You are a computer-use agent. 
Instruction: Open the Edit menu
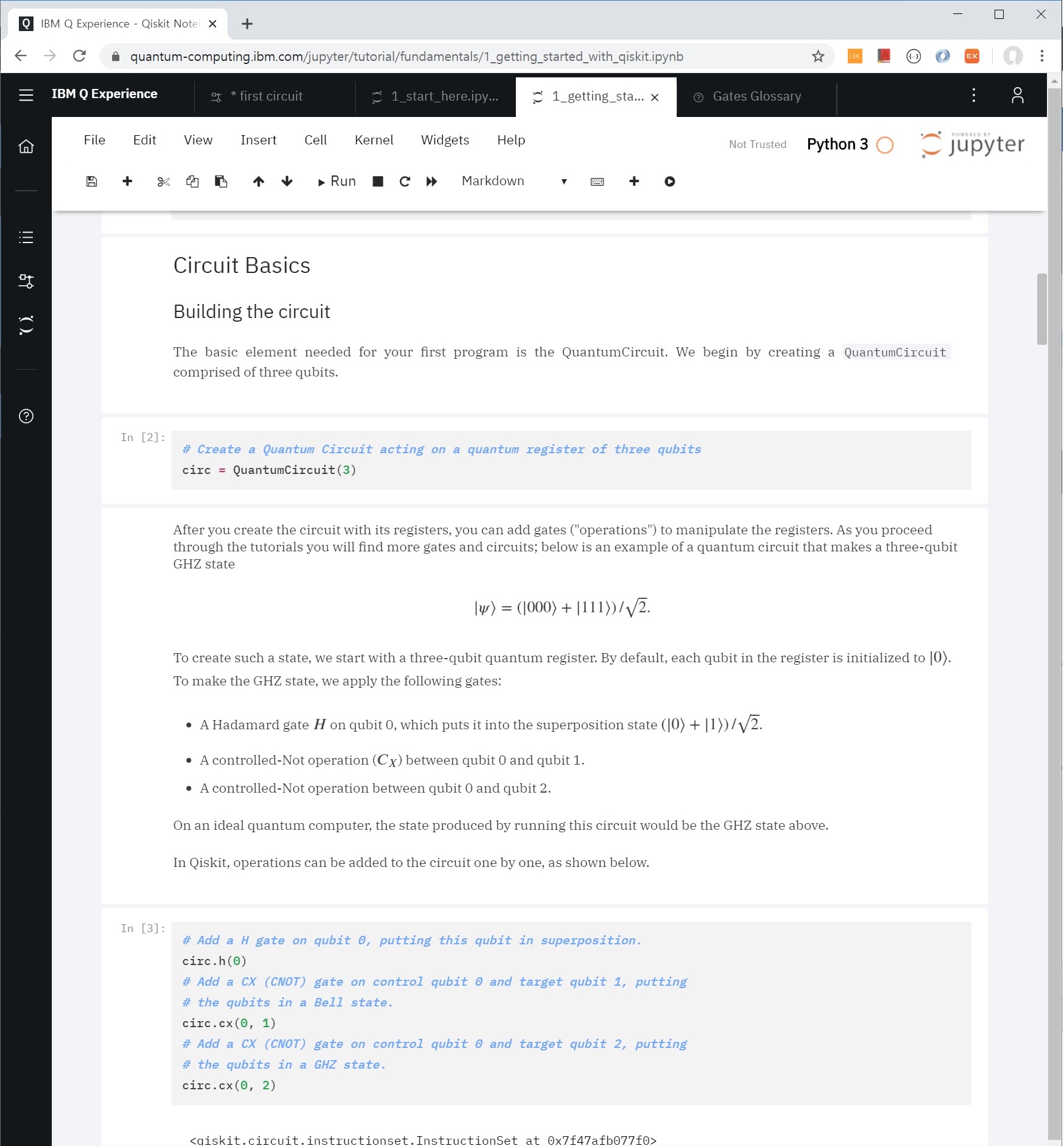(144, 140)
